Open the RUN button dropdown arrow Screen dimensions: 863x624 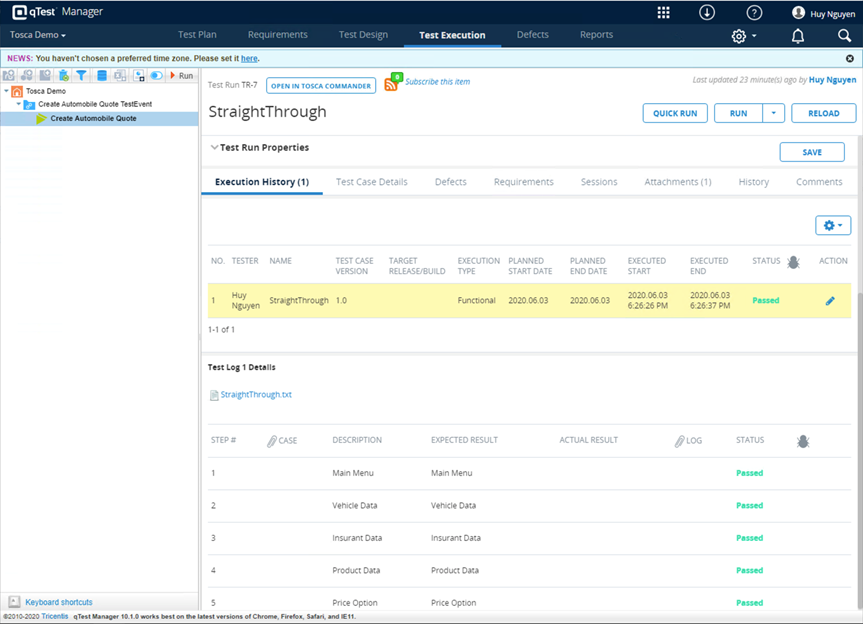(x=773, y=114)
